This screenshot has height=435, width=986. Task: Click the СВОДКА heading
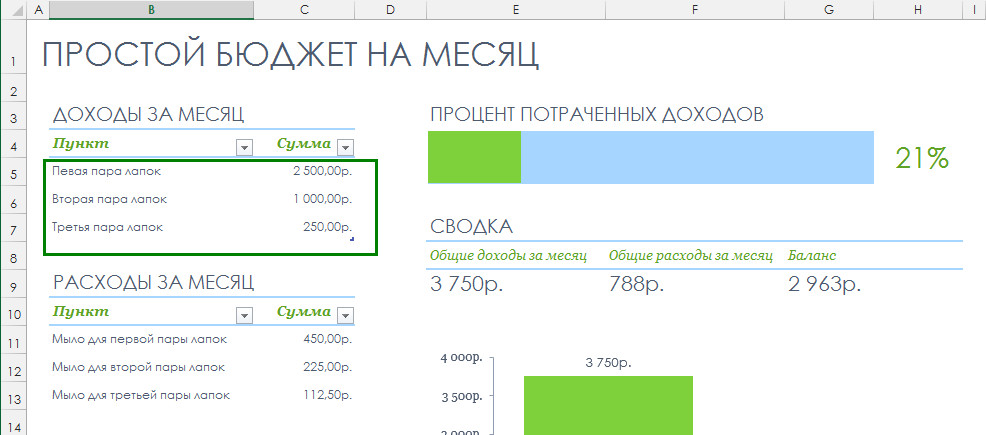472,227
